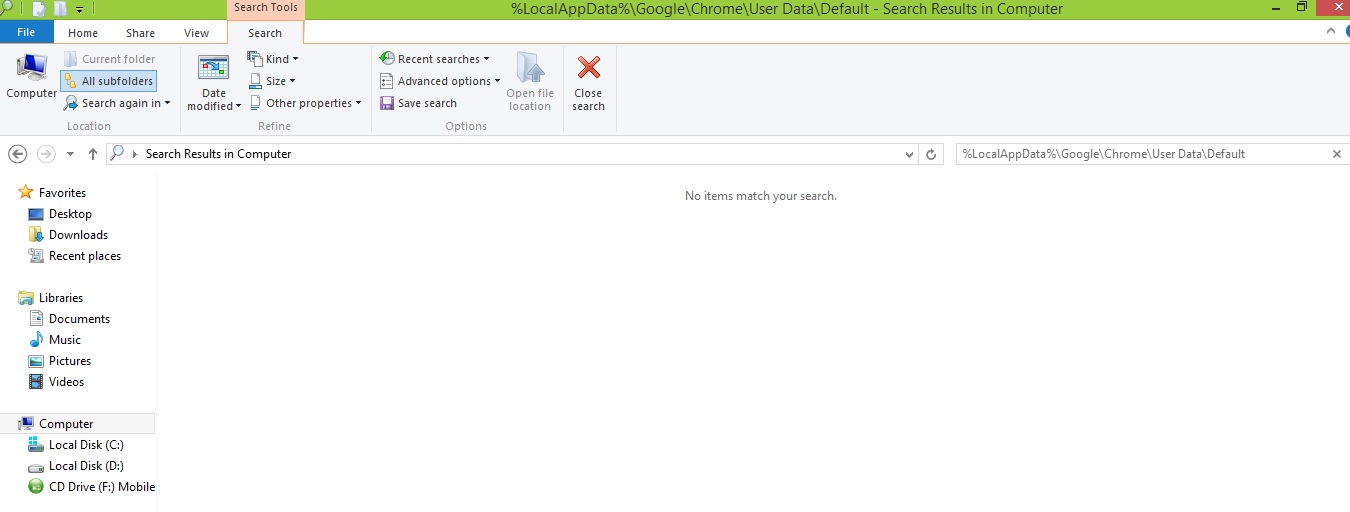The height and width of the screenshot is (512, 1350).
Task: Open Advanced options dropdown
Action: 440,81
